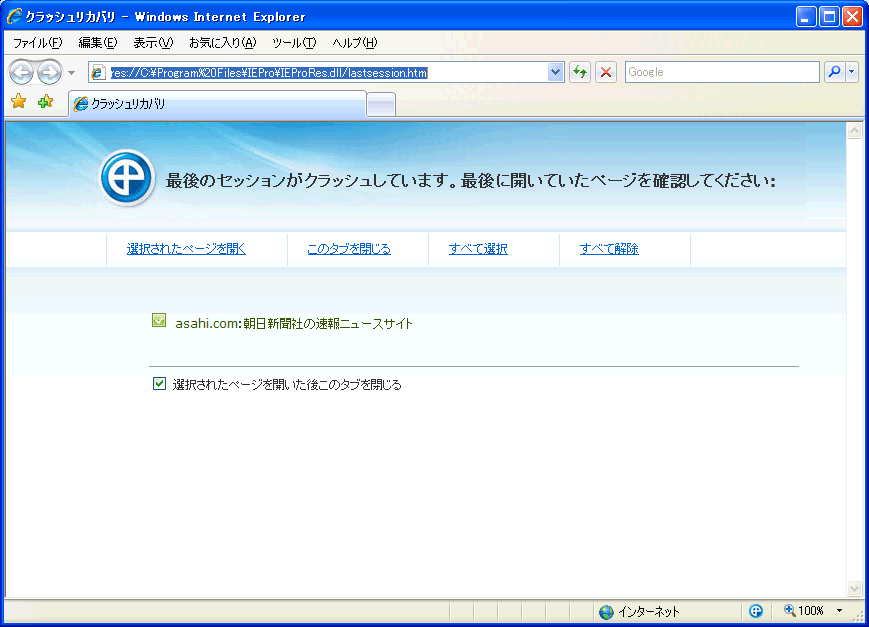Open the 編集(E) menu

(98, 43)
